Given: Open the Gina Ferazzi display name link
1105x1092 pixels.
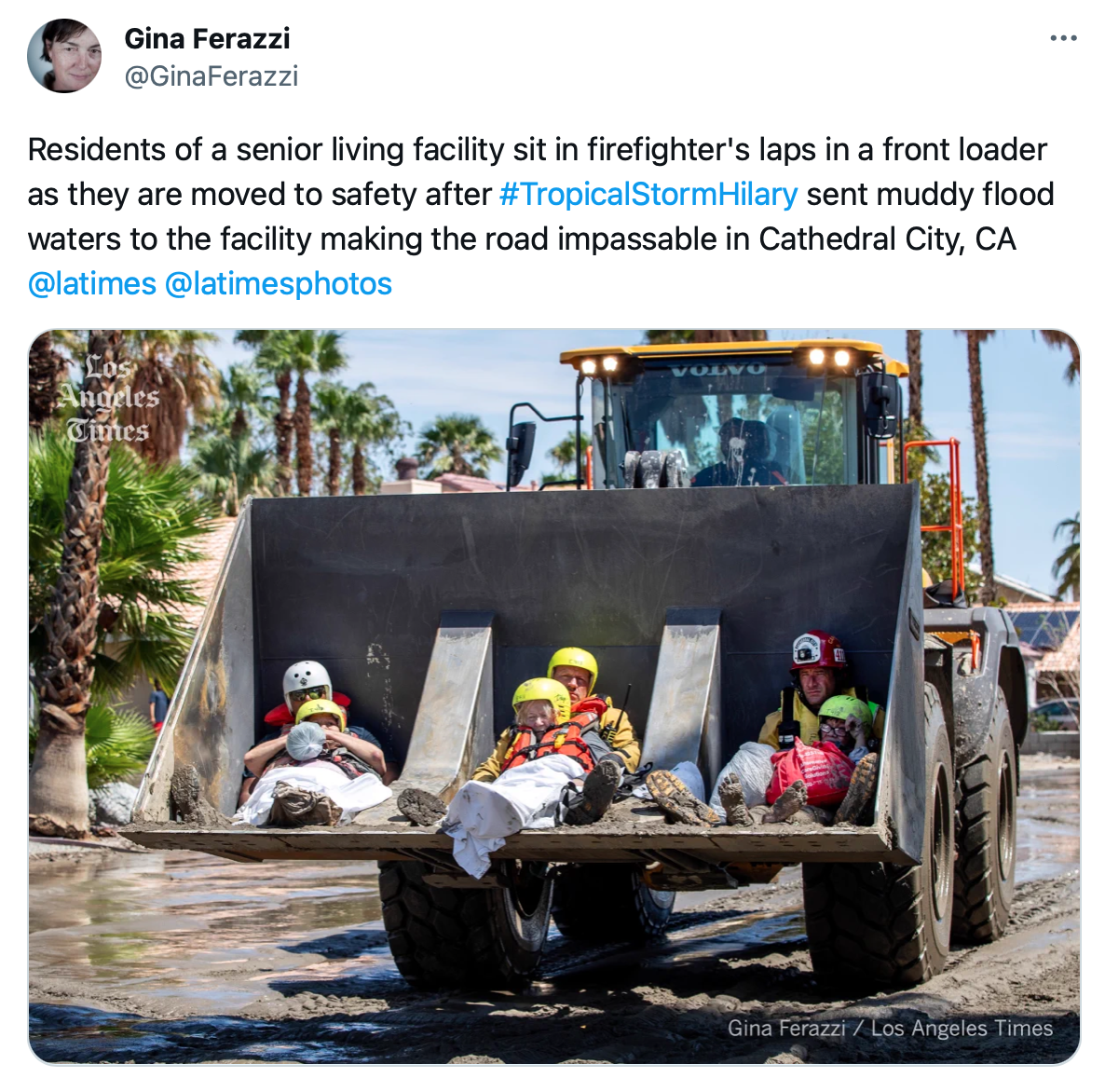Looking at the screenshot, I should [x=207, y=39].
